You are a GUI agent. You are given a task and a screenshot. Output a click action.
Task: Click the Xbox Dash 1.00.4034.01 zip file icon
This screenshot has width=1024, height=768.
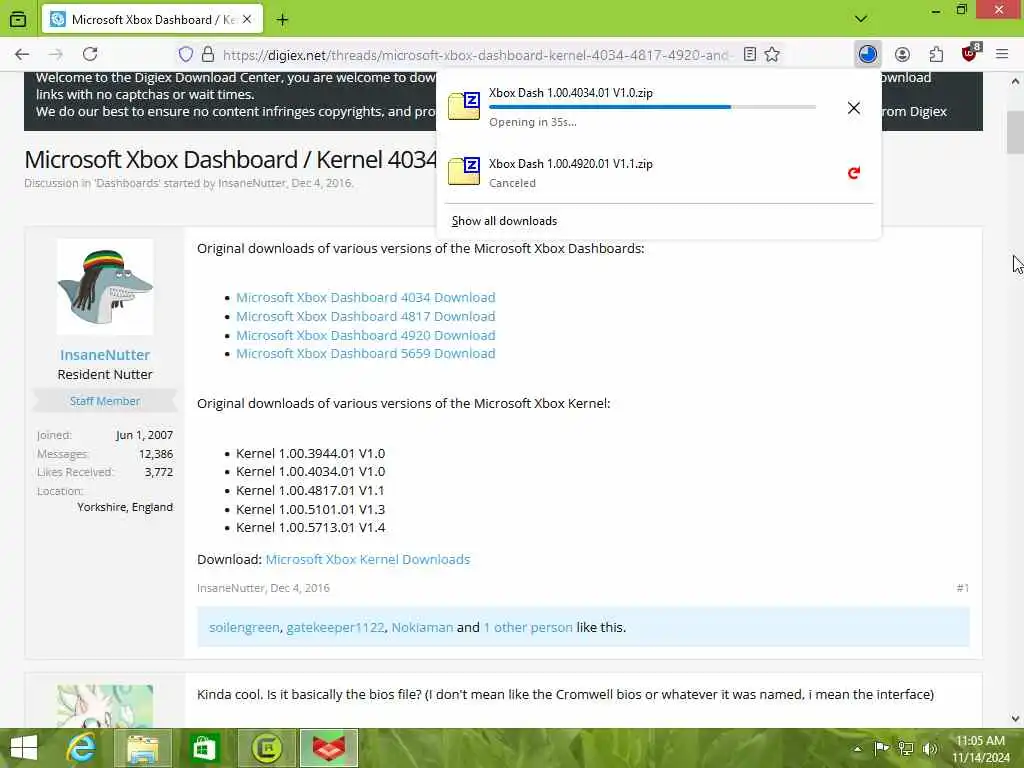(x=464, y=106)
